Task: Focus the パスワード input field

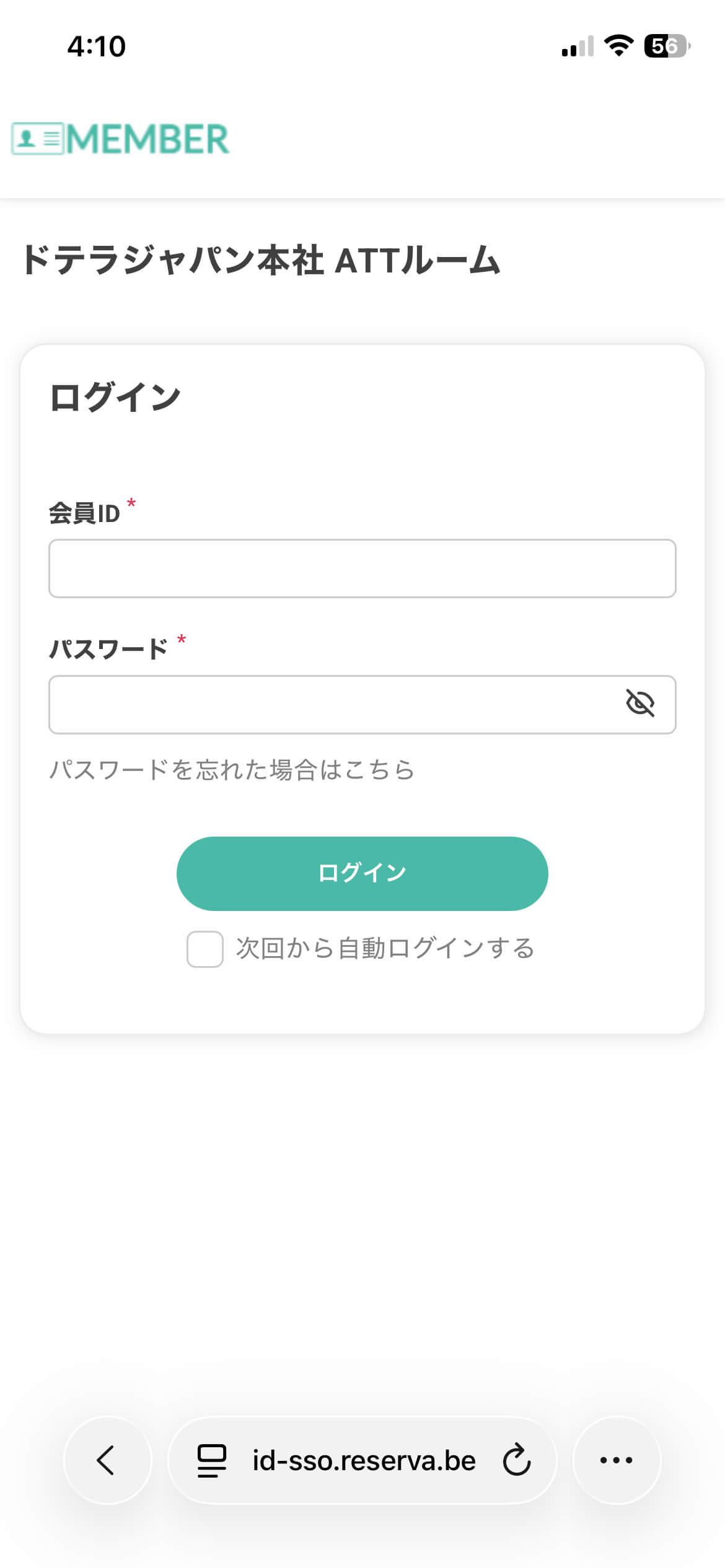Action: 335,705
